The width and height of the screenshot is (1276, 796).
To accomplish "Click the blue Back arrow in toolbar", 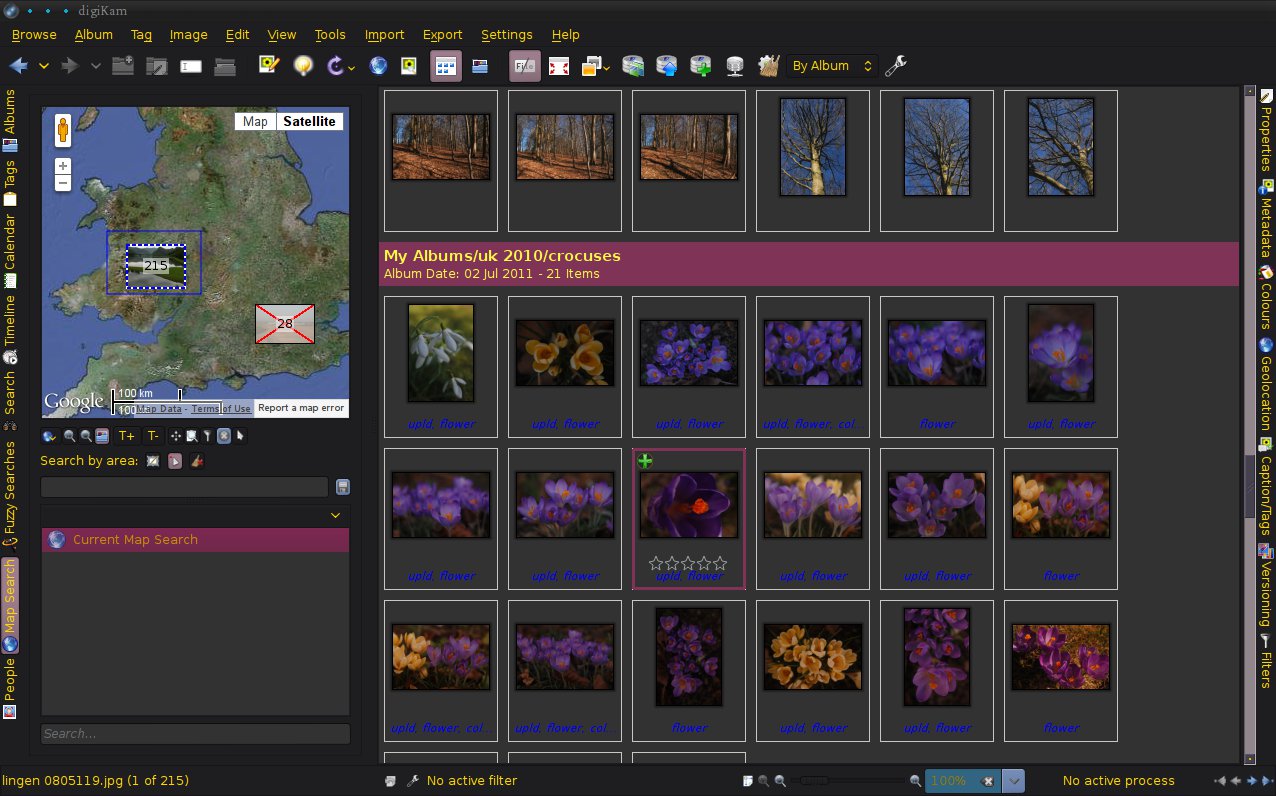I will 19,66.
